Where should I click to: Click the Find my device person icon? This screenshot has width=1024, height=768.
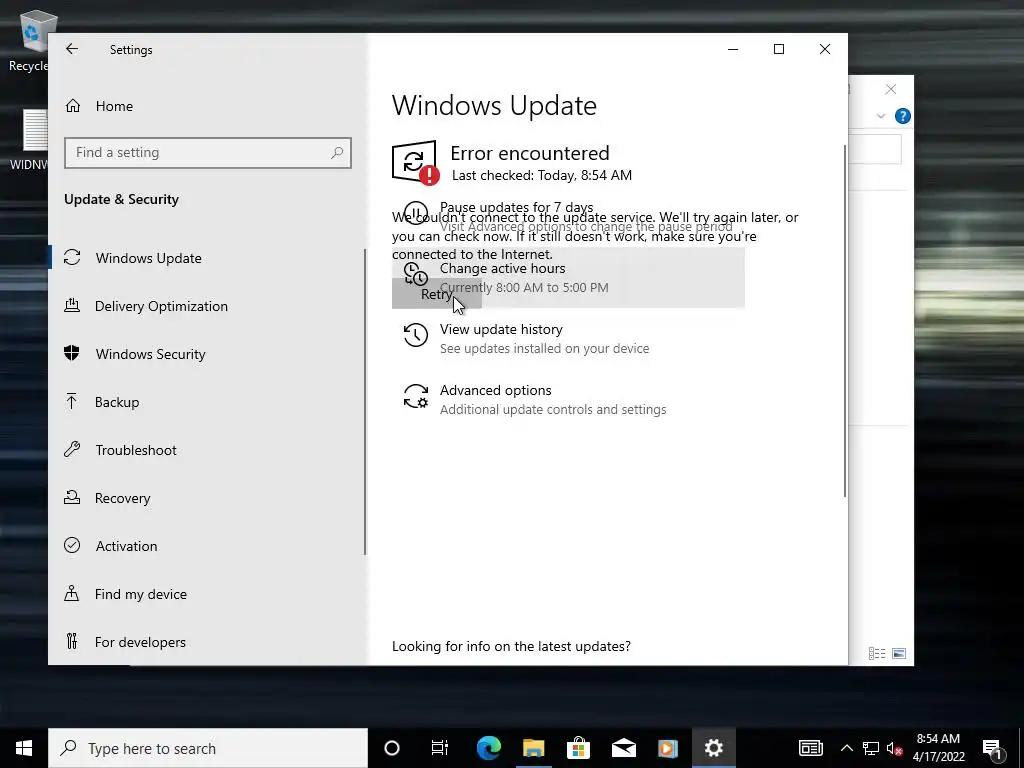point(72,593)
